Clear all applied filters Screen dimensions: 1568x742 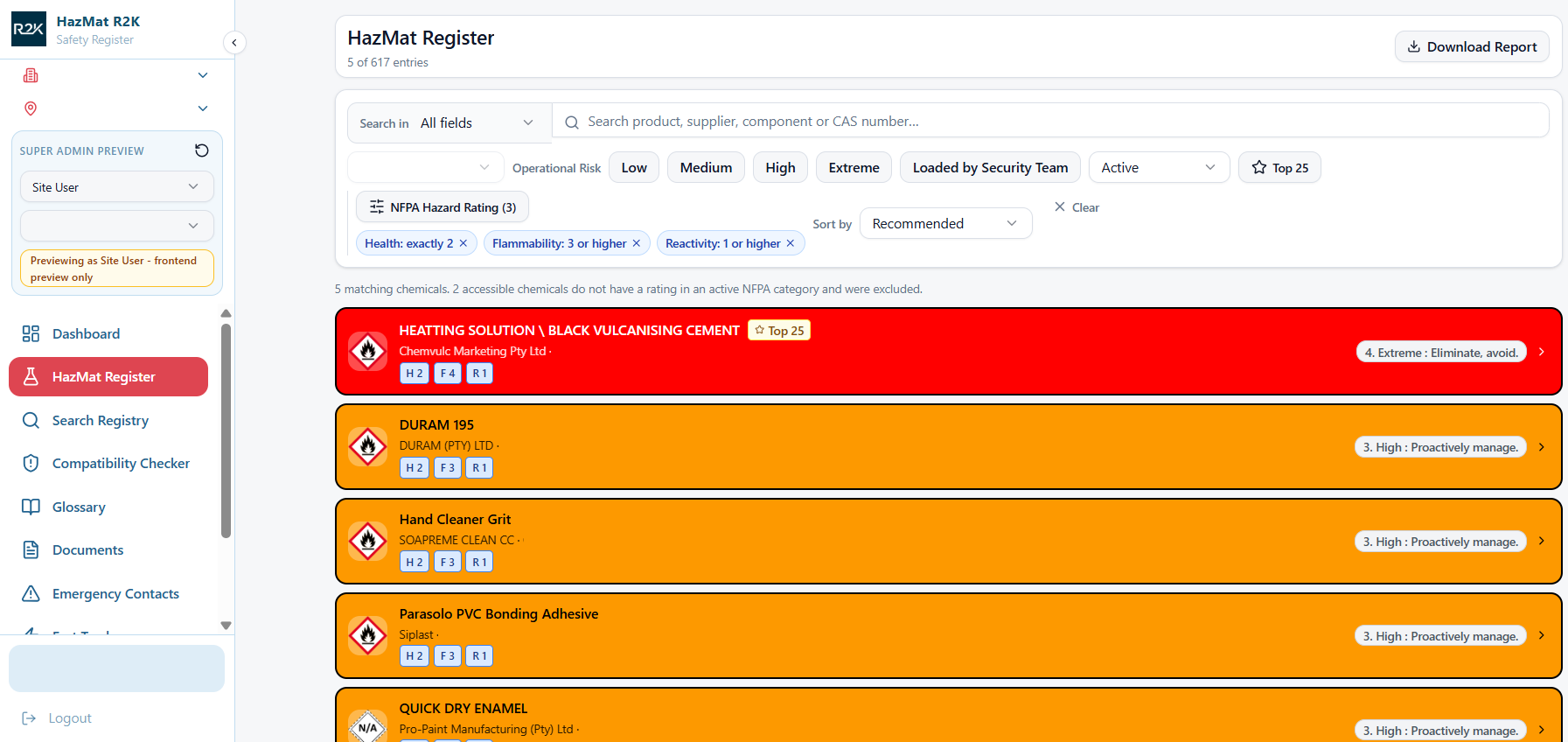click(1077, 207)
